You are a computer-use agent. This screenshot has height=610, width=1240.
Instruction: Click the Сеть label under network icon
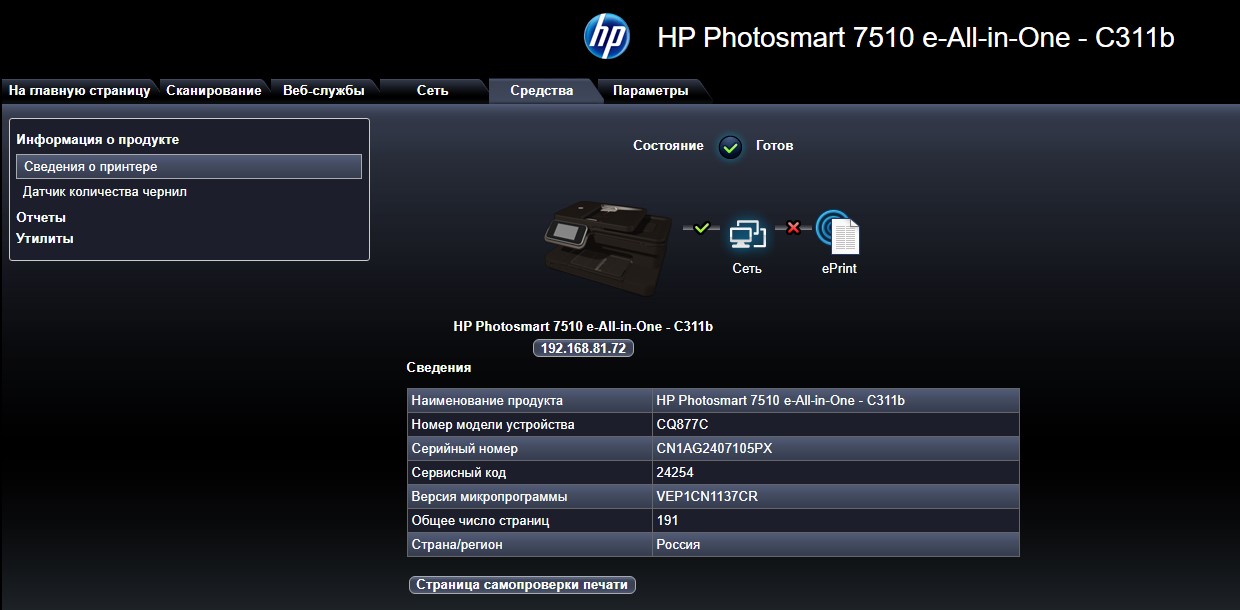tap(747, 268)
